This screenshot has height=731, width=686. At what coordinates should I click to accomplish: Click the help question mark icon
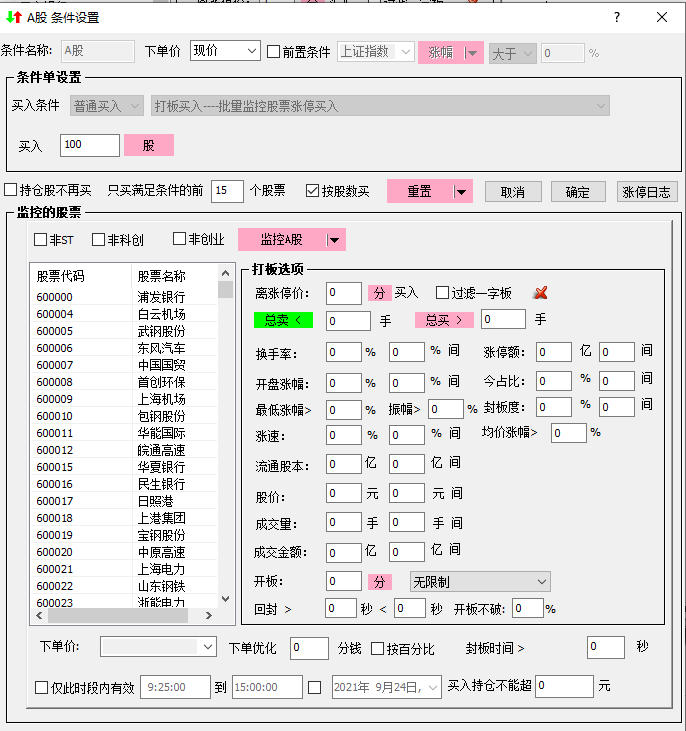pyautogui.click(x=617, y=17)
